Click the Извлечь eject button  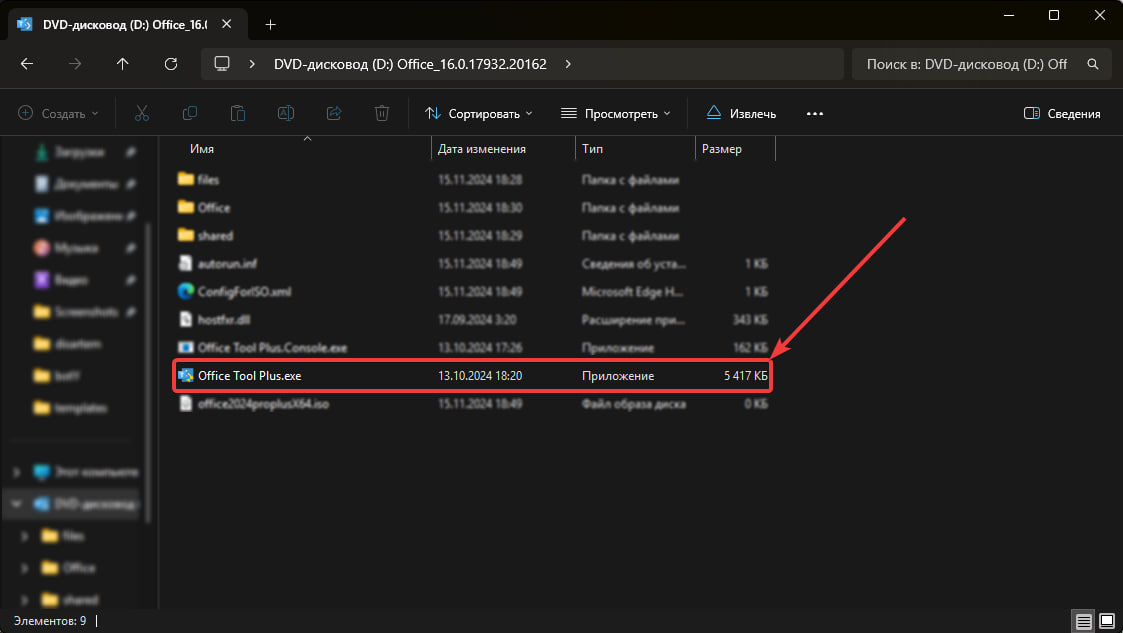point(741,113)
